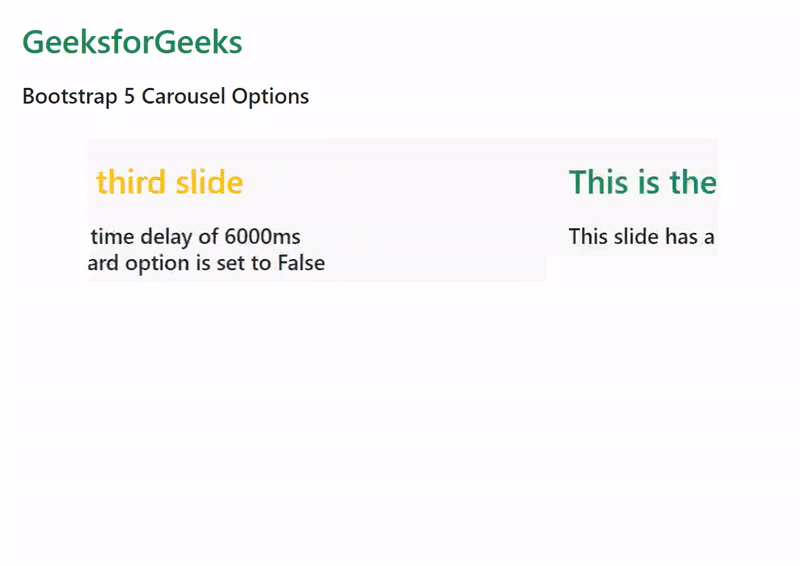Click the "option is set to False" line
This screenshot has width=800, height=566.
pyautogui.click(x=205, y=264)
